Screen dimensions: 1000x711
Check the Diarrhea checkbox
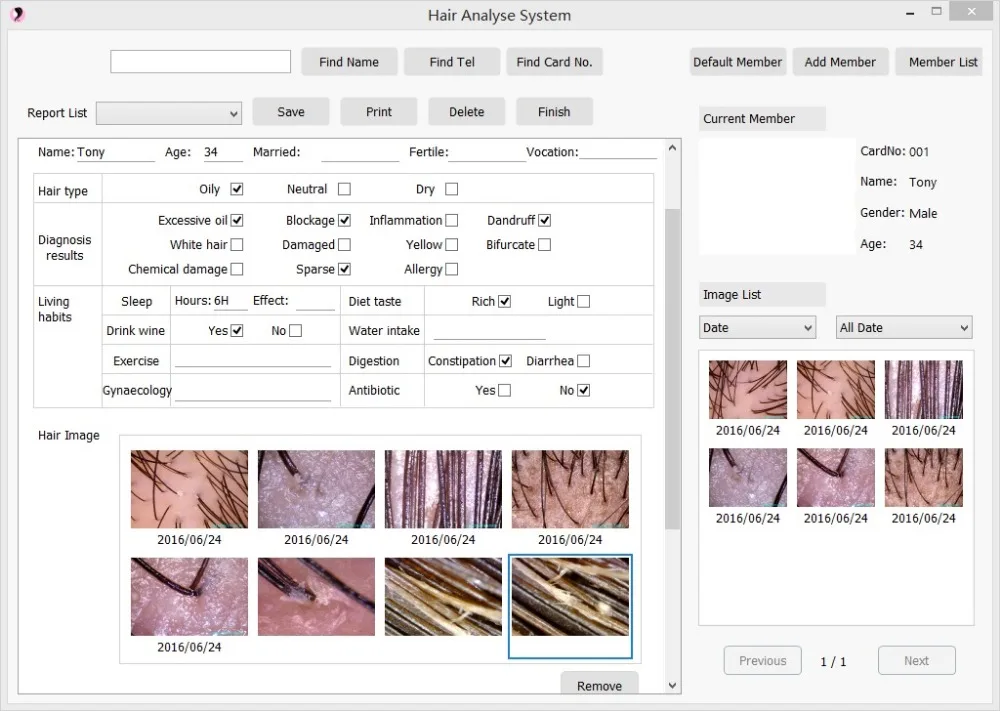click(x=583, y=361)
